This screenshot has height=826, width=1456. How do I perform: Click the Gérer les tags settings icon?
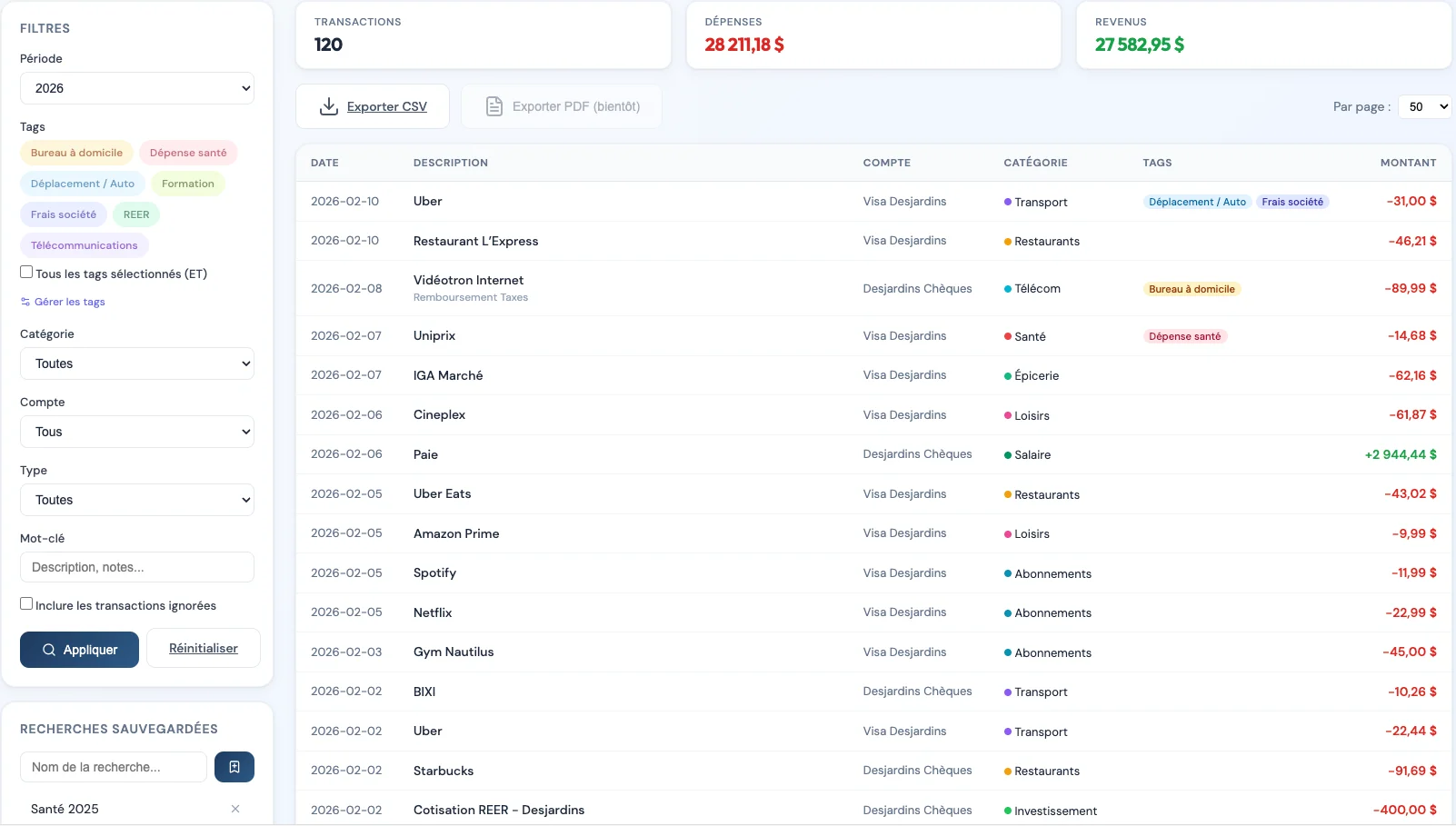(25, 302)
